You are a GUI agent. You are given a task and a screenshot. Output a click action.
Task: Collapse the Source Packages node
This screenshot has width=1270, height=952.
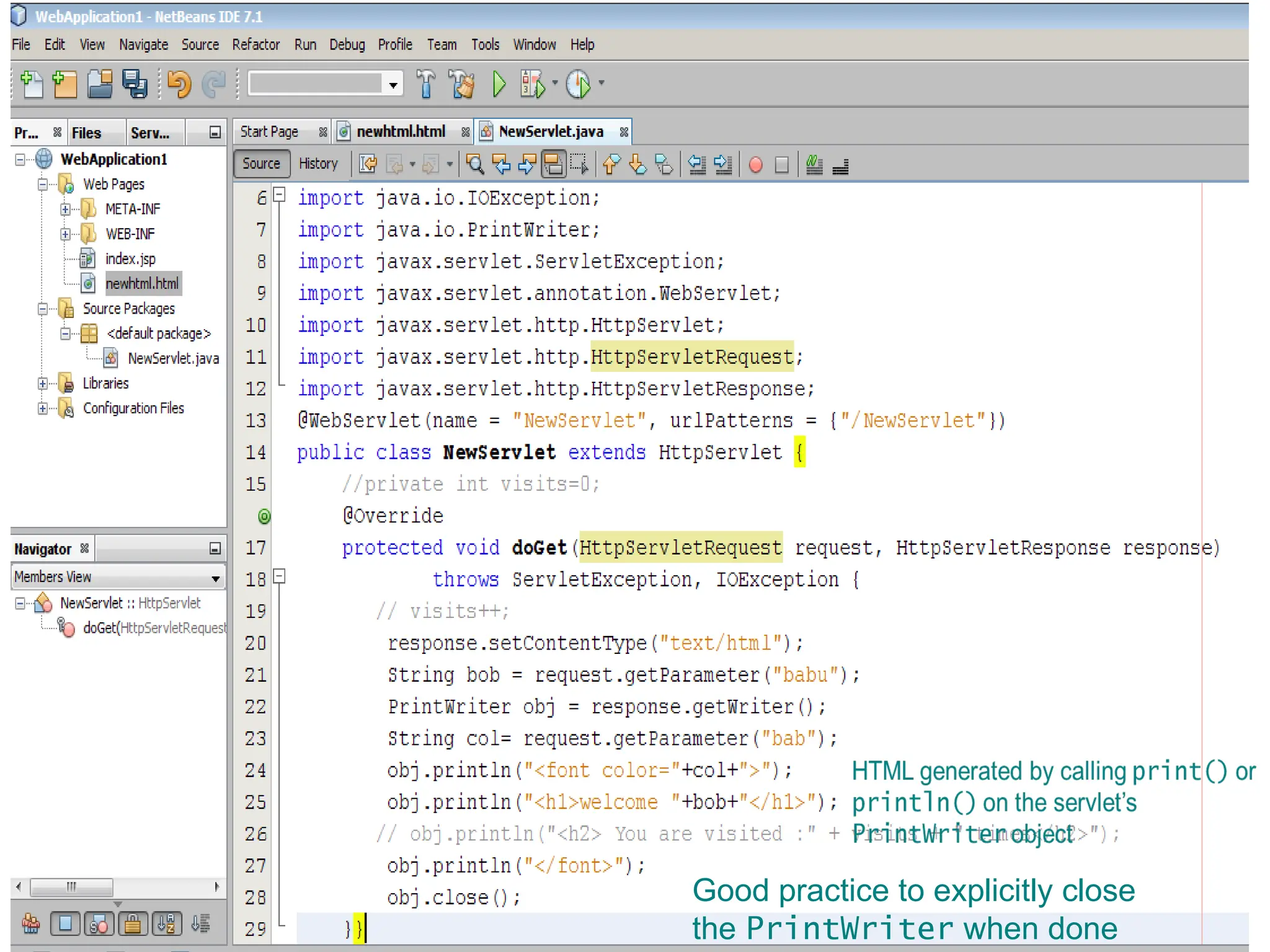(x=42, y=309)
